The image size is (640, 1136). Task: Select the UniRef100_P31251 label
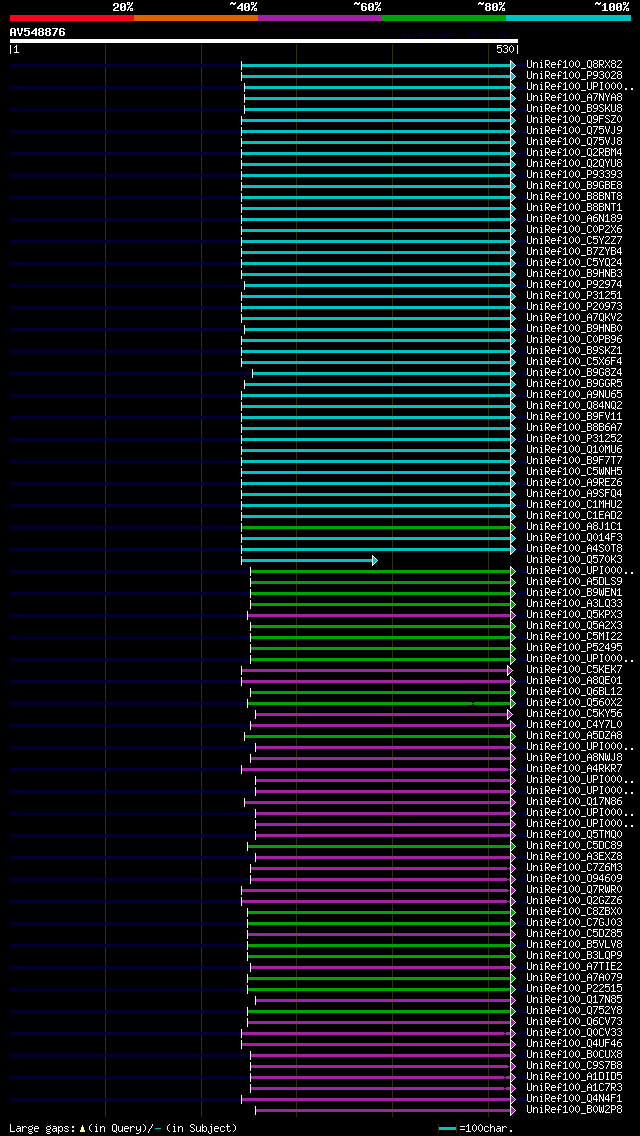pyautogui.click(x=574, y=296)
